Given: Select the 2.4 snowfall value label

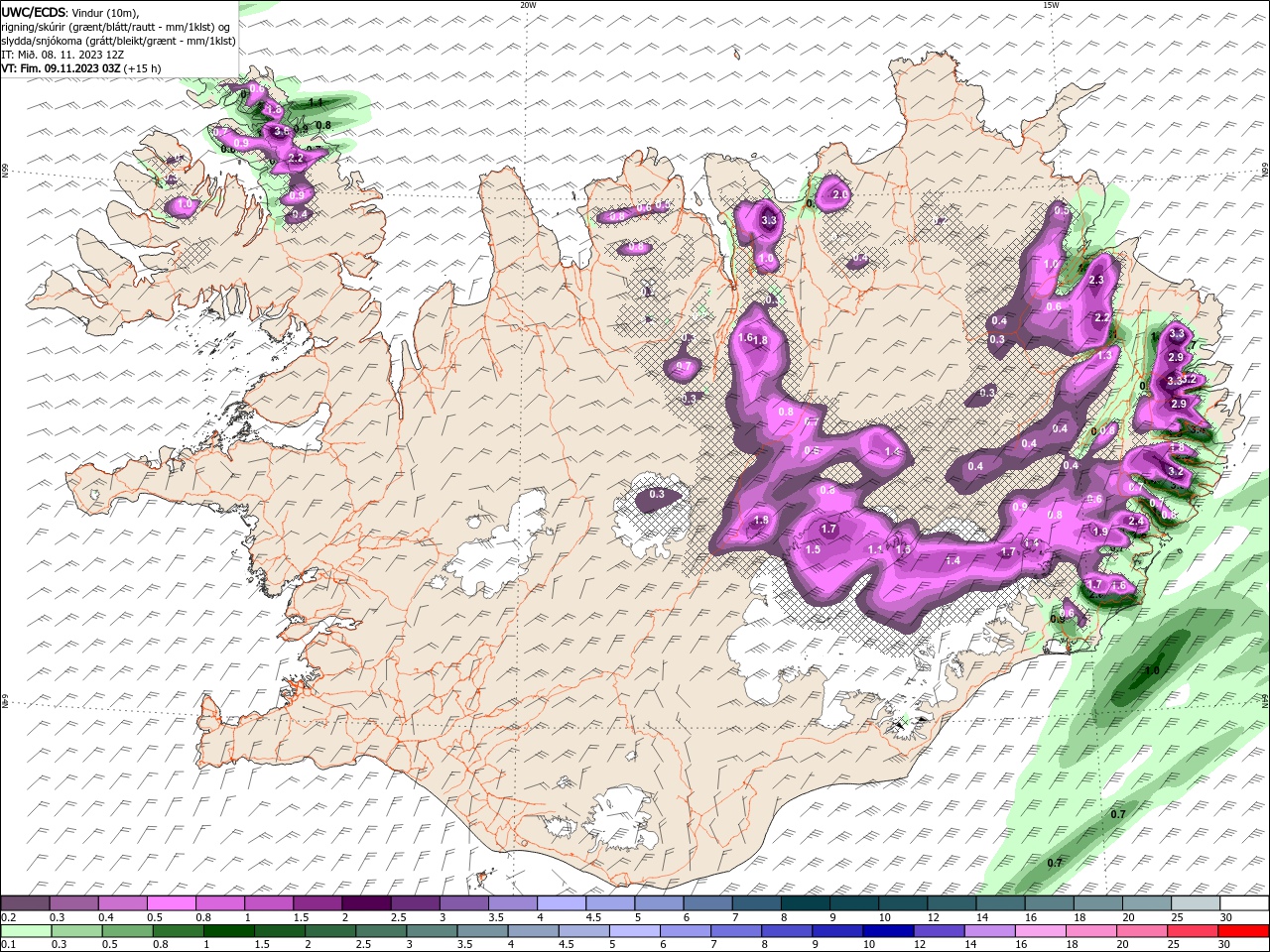Looking at the screenshot, I should pyautogui.click(x=1137, y=521).
